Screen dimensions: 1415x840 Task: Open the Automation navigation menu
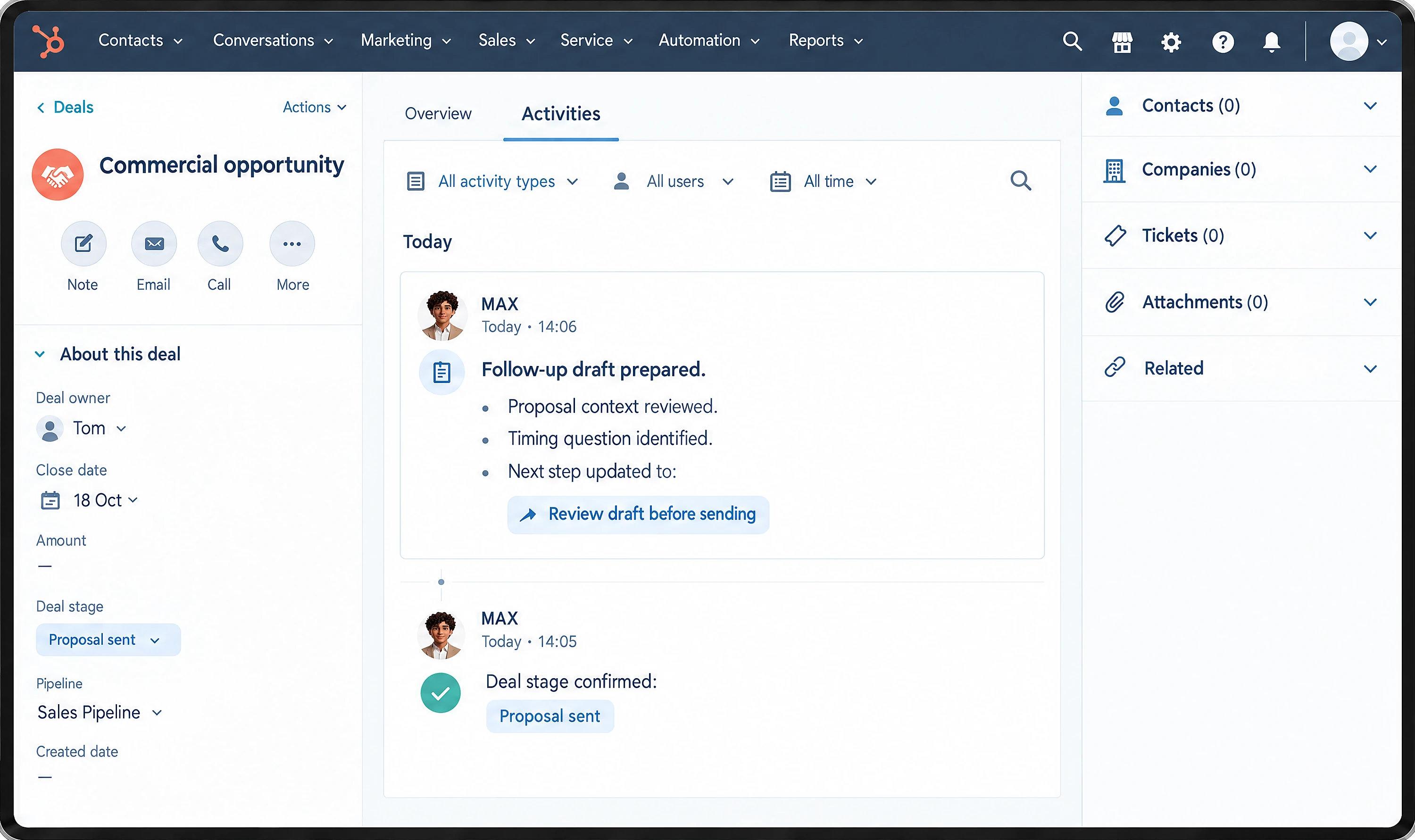click(x=708, y=41)
